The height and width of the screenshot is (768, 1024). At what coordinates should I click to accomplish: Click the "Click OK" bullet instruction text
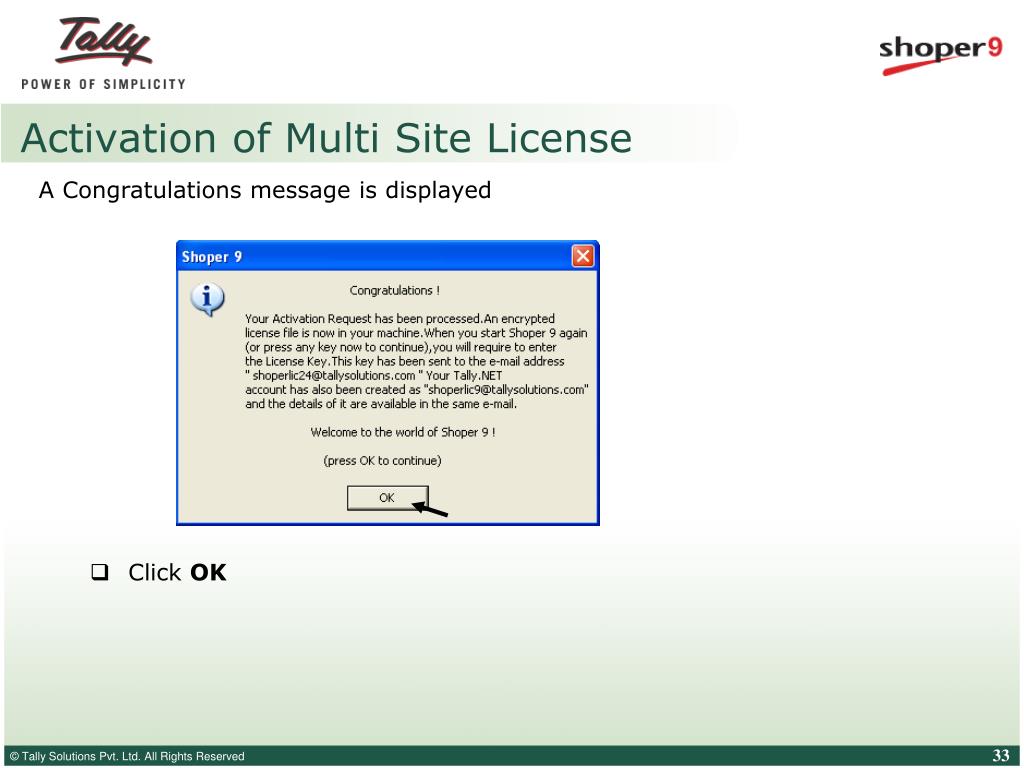click(177, 573)
